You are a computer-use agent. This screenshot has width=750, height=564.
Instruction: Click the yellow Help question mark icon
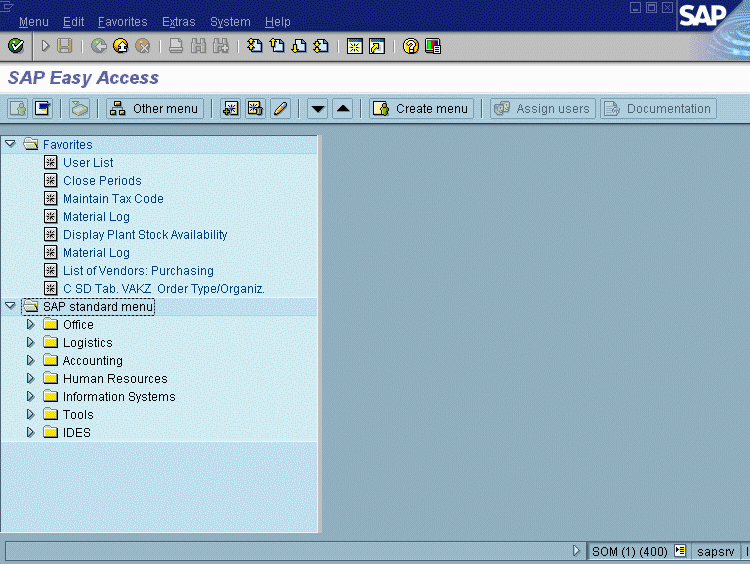coord(410,46)
